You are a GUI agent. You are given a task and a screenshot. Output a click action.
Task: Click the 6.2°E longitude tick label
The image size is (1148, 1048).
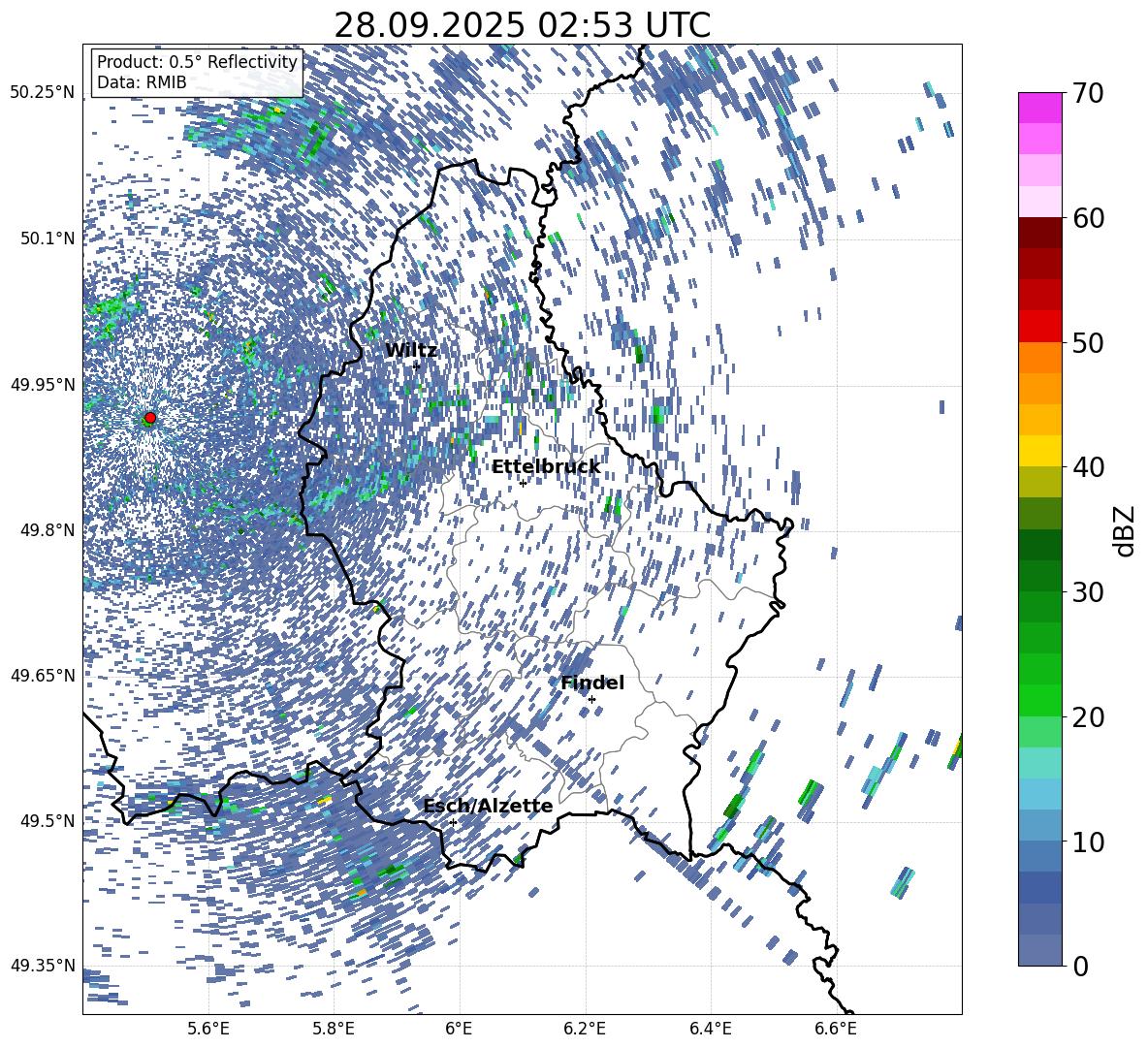[x=585, y=1029]
